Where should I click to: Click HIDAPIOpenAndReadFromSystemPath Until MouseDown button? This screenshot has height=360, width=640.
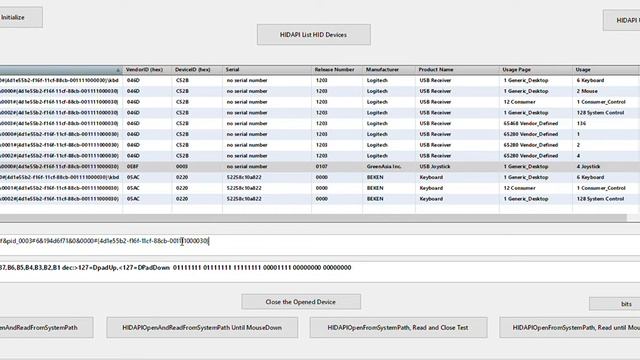tap(202, 327)
